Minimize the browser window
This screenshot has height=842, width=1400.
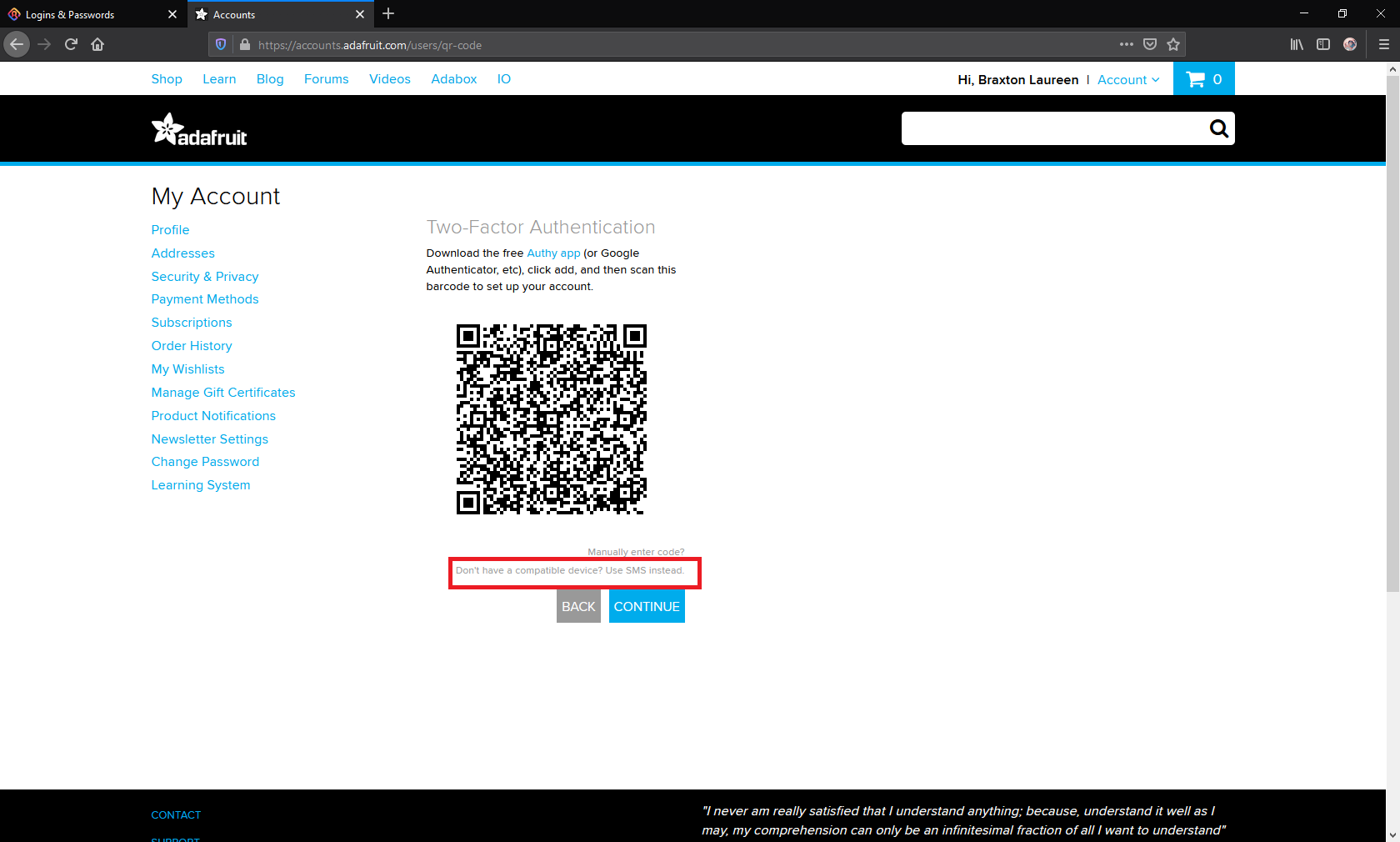pyautogui.click(x=1304, y=13)
